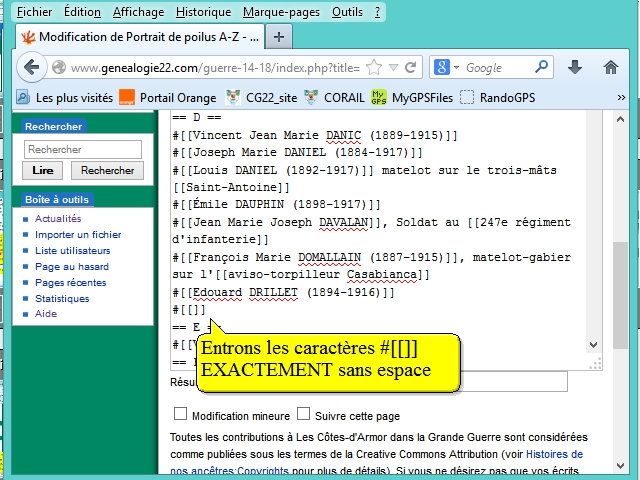Open the ? help menu
Viewport: 640px width, 480px height.
(378, 12)
